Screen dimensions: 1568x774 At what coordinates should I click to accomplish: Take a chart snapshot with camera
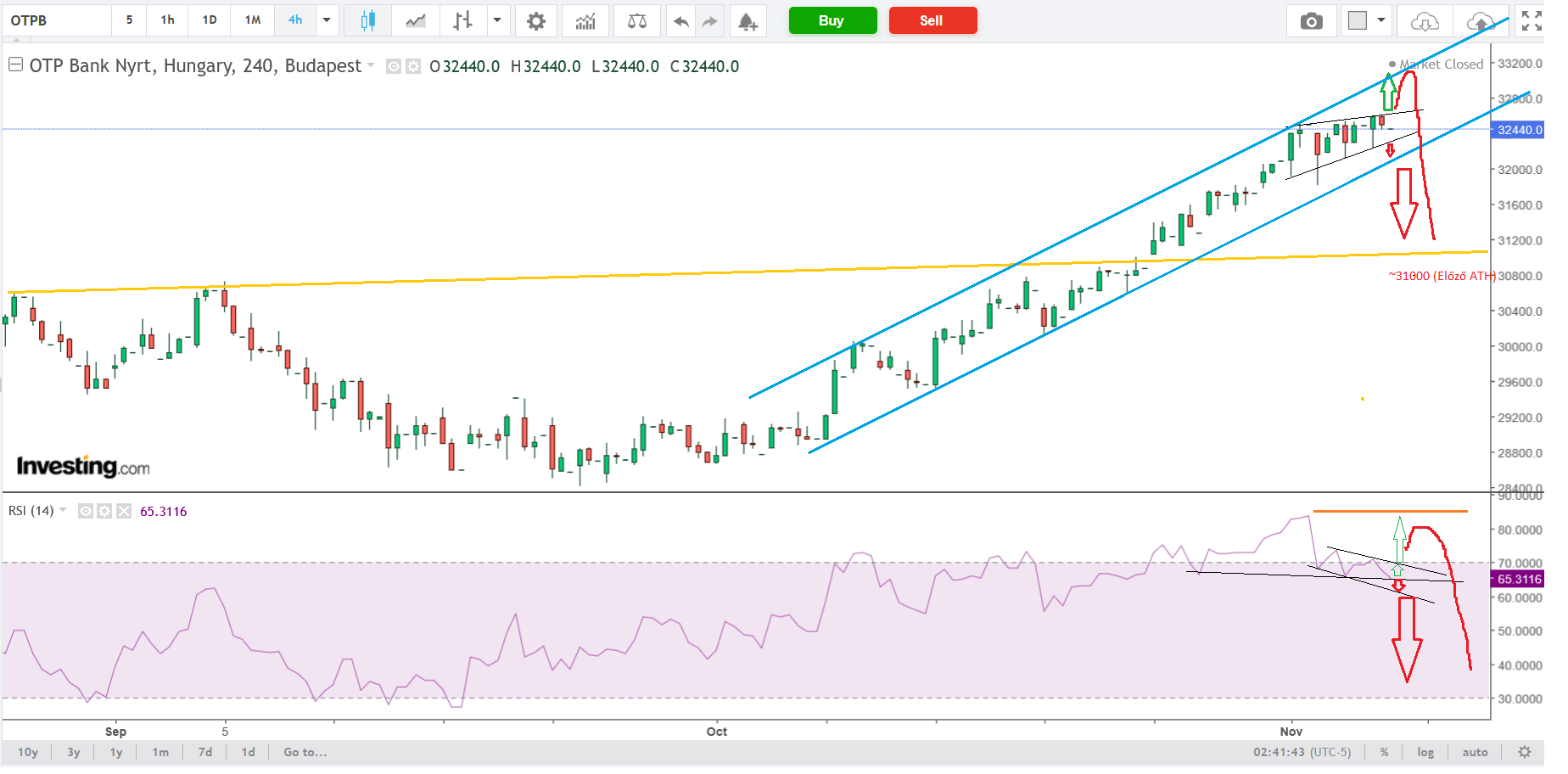click(1311, 21)
